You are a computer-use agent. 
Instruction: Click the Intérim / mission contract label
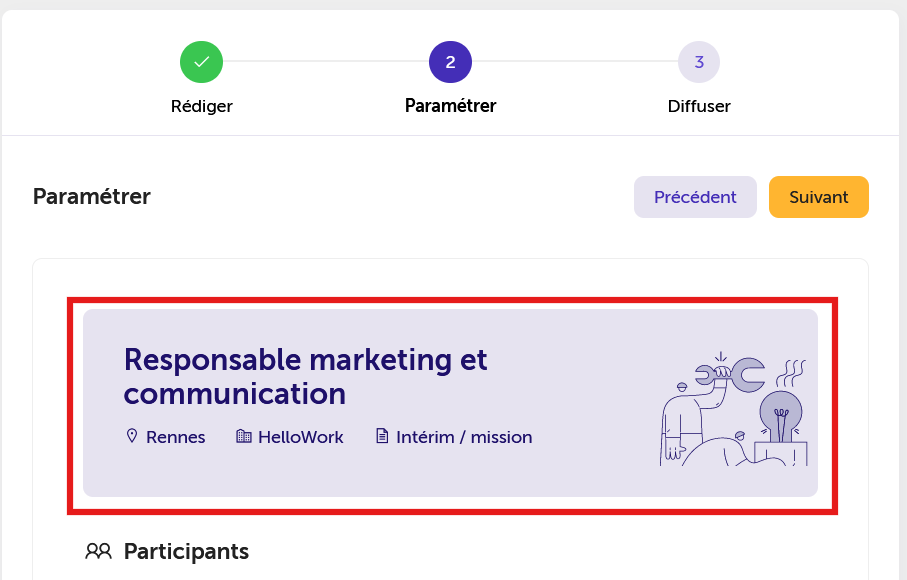(x=464, y=437)
